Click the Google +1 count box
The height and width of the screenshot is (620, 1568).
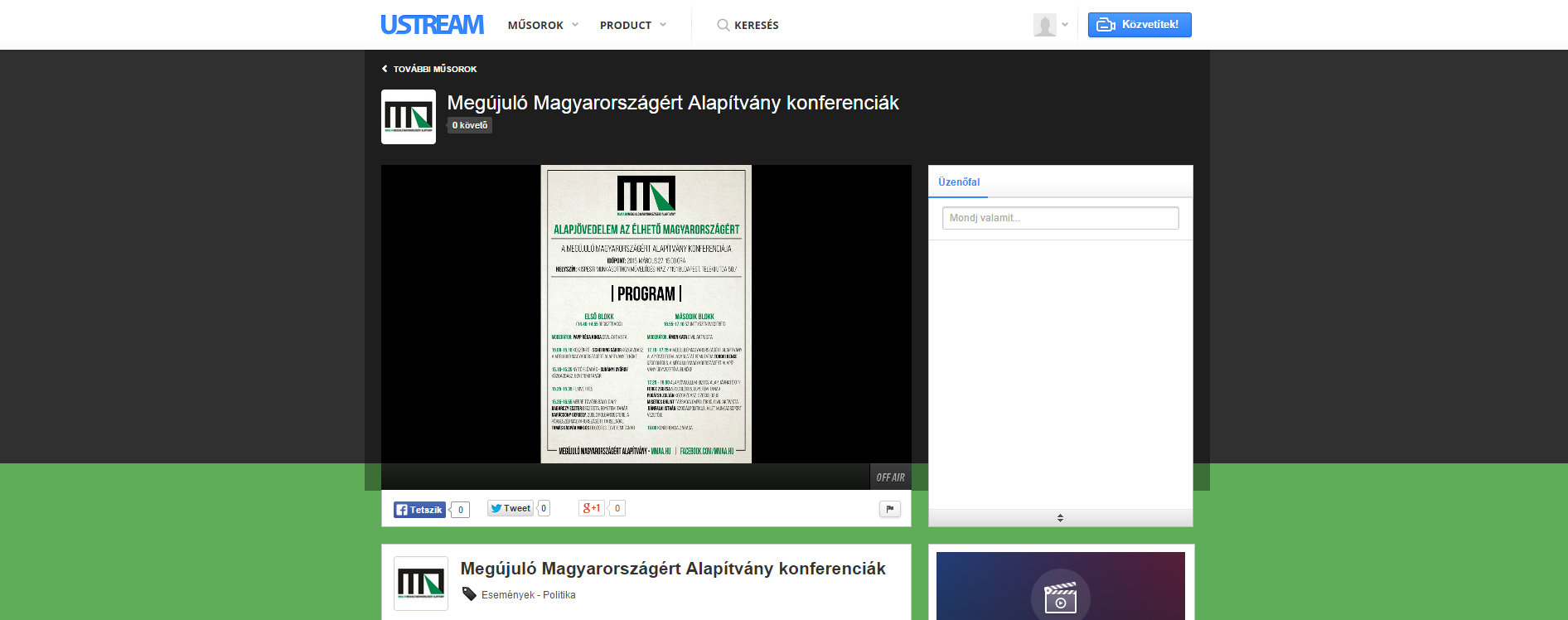(617, 508)
